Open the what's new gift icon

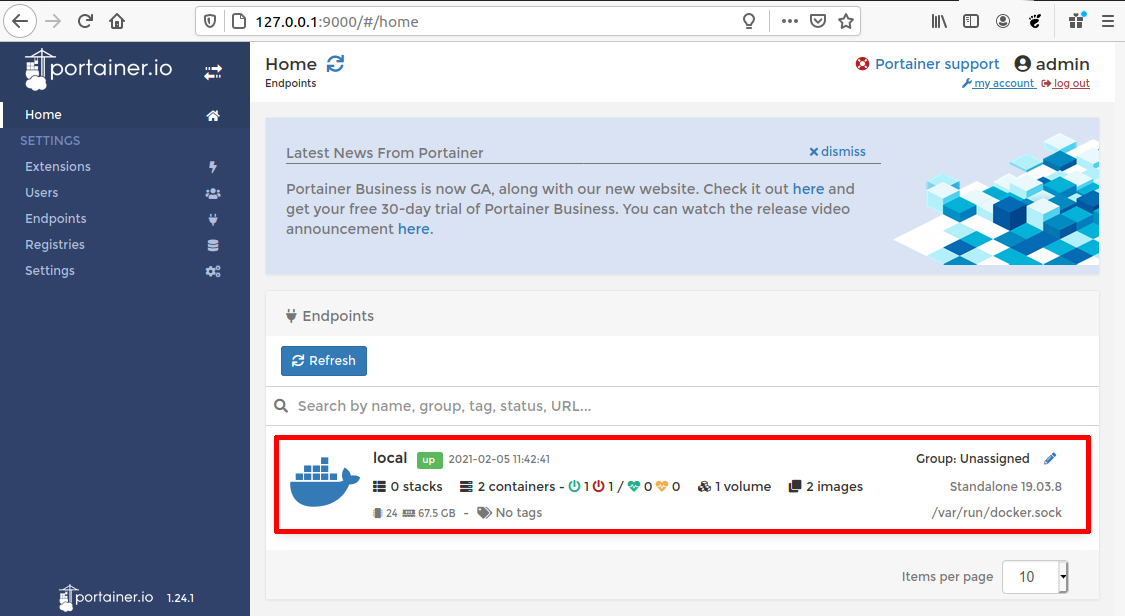pyautogui.click(x=1076, y=20)
